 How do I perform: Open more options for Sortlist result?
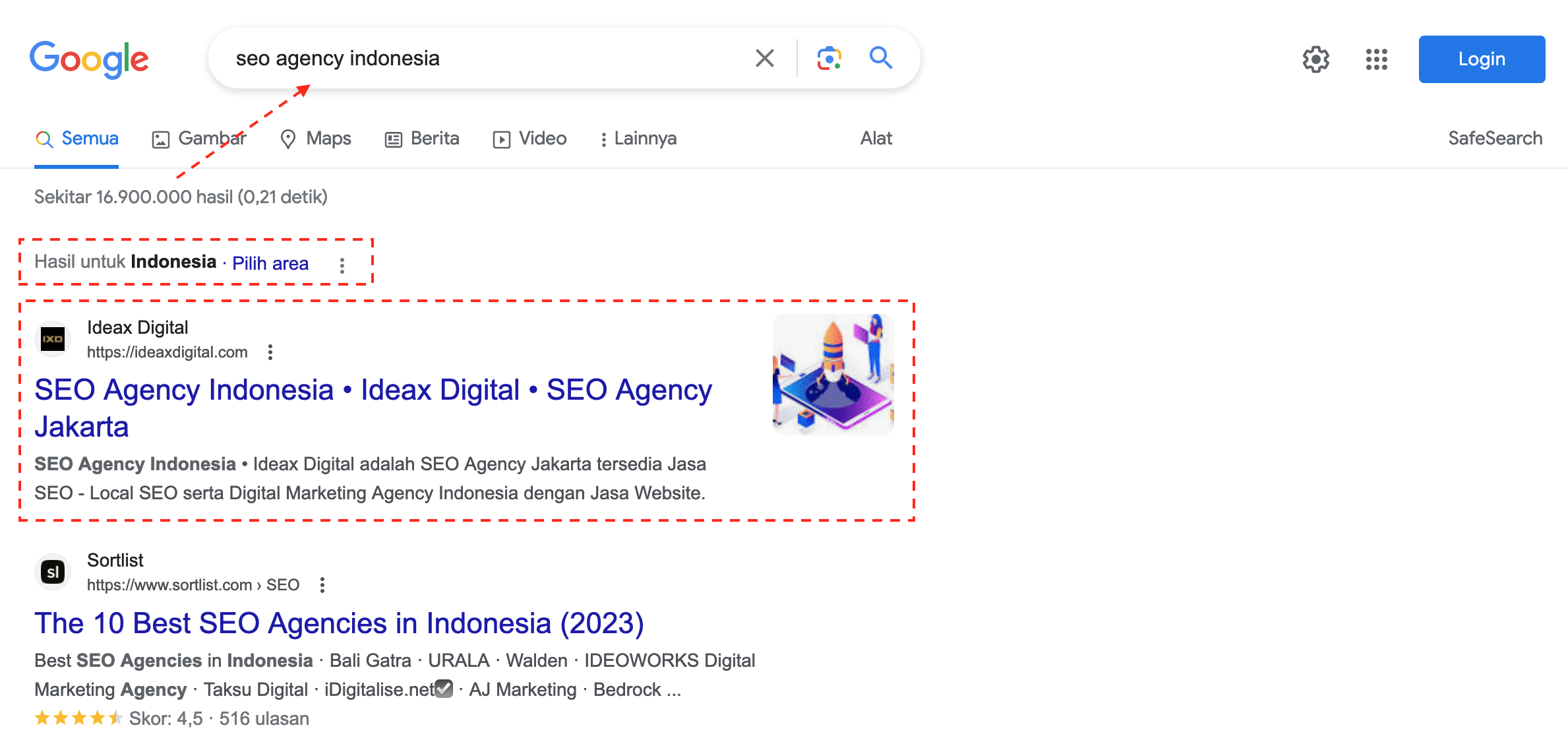[322, 585]
